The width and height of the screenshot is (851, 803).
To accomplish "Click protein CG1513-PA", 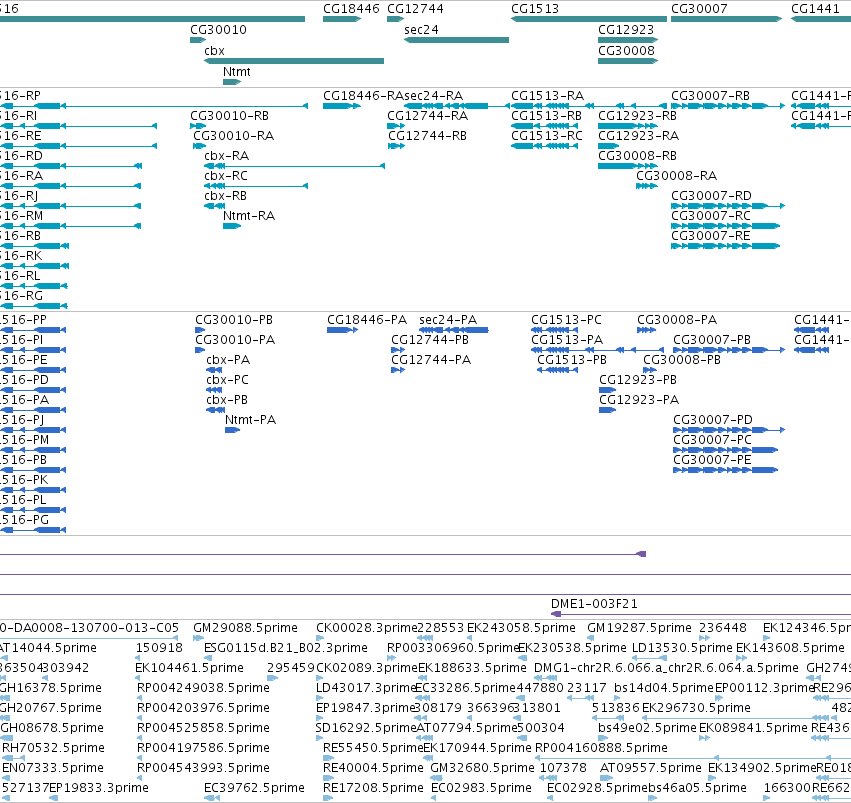I will tap(567, 340).
